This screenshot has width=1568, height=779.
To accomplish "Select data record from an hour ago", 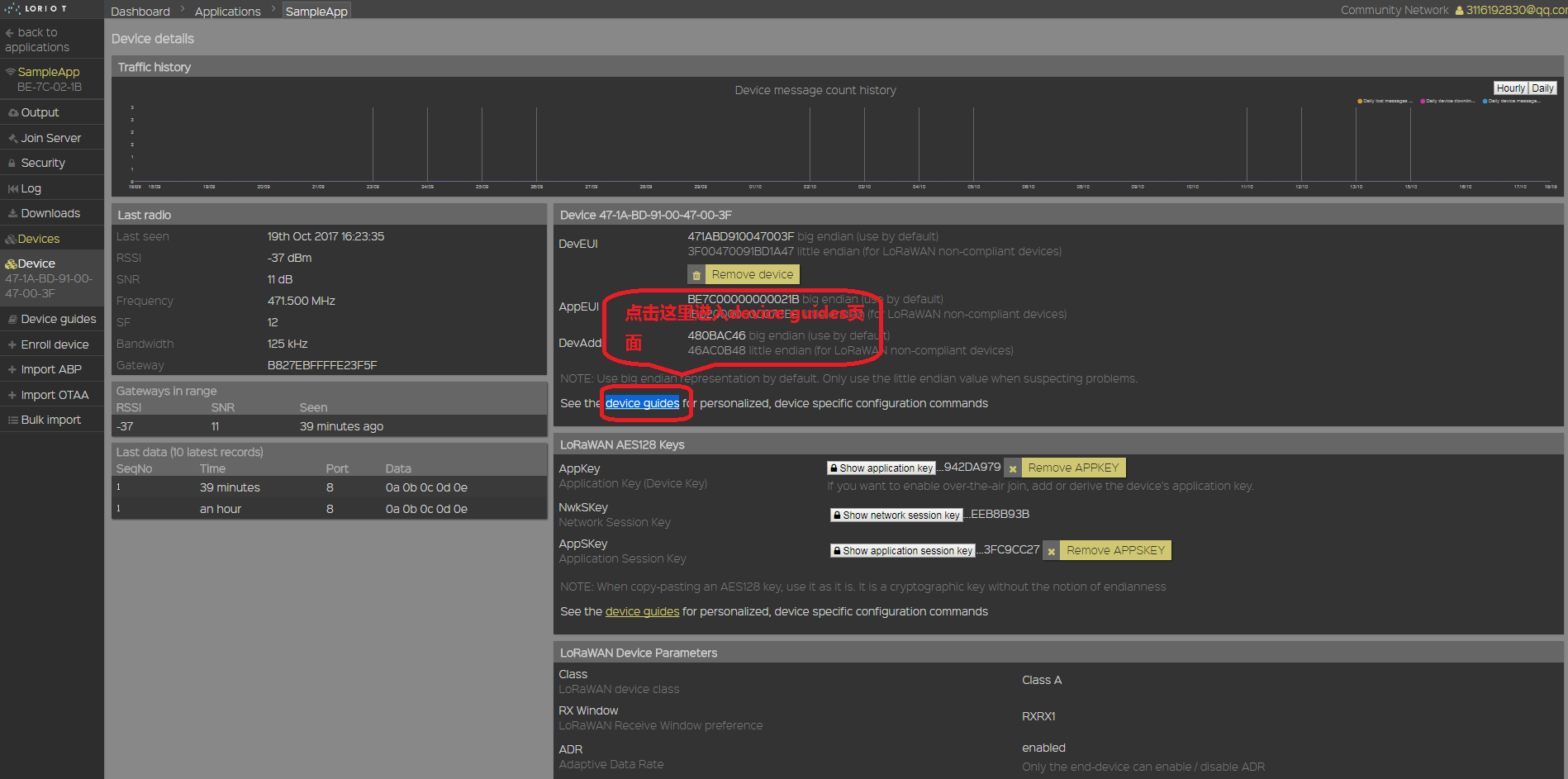I will click(x=330, y=509).
